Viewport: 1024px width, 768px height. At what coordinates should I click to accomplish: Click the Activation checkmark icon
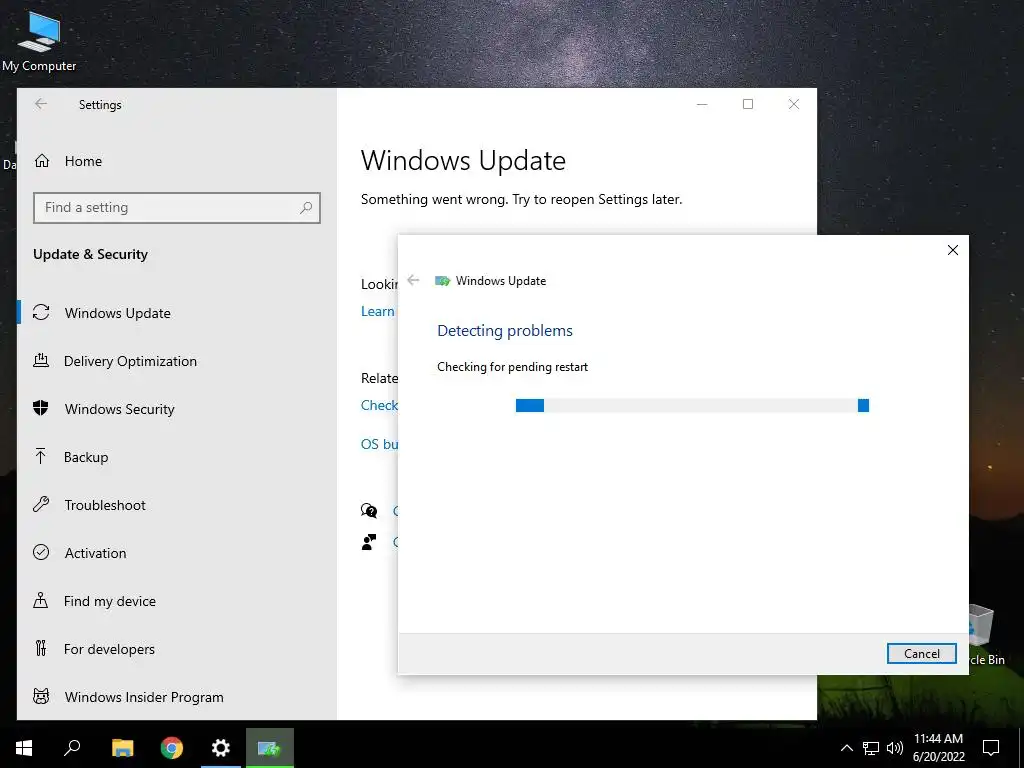tap(41, 552)
